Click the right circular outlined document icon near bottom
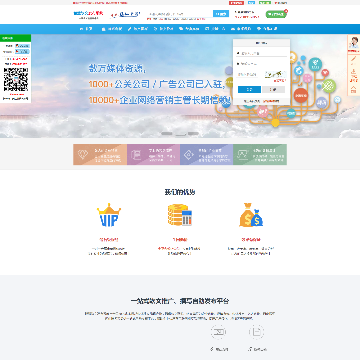This screenshot has height=360, width=360. click(x=256, y=332)
